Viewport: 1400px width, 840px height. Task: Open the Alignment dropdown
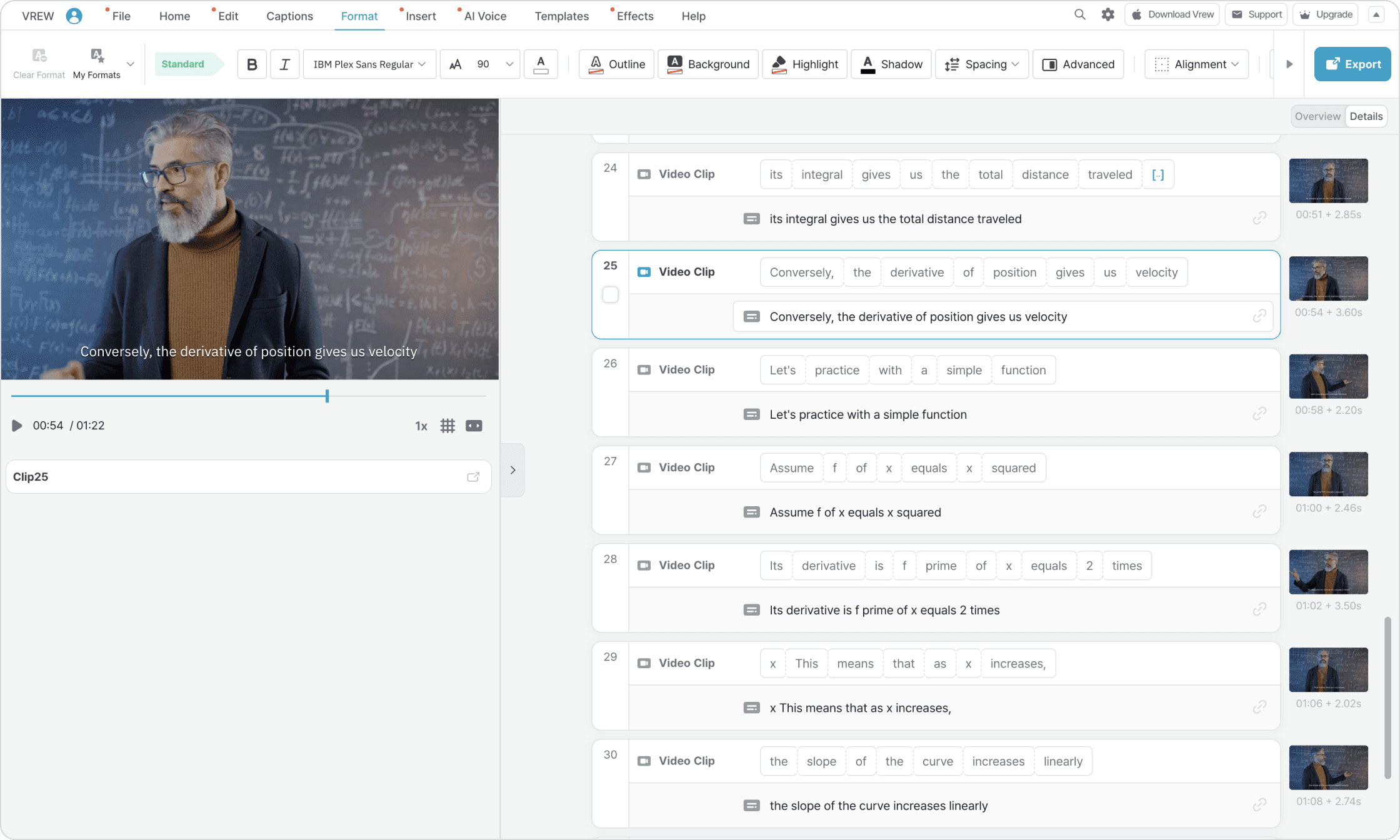pyautogui.click(x=1196, y=64)
